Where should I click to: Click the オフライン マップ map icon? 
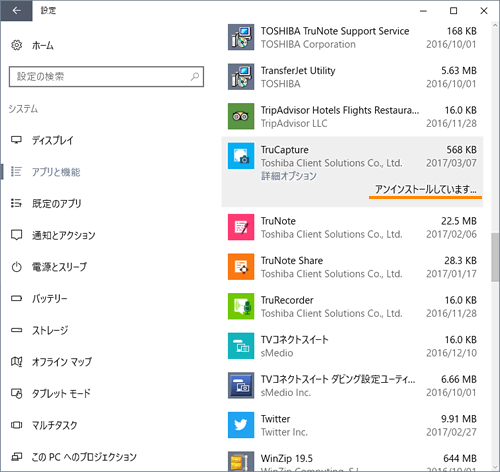pyautogui.click(x=16, y=362)
